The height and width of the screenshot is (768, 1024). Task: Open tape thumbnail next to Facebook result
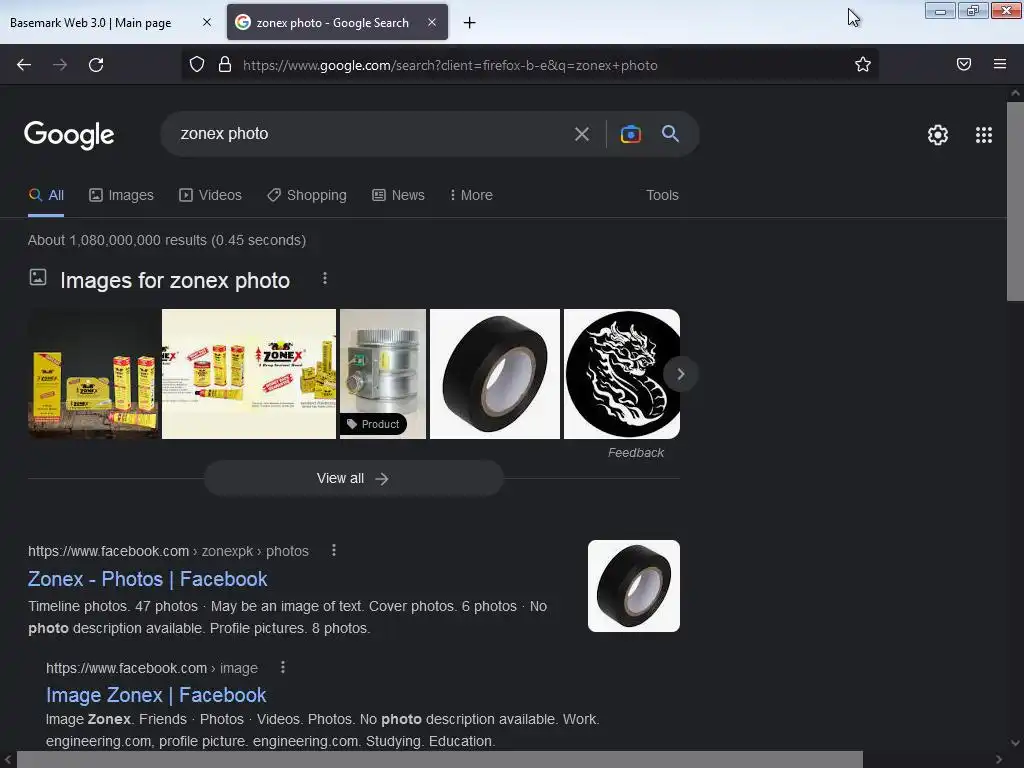[633, 586]
